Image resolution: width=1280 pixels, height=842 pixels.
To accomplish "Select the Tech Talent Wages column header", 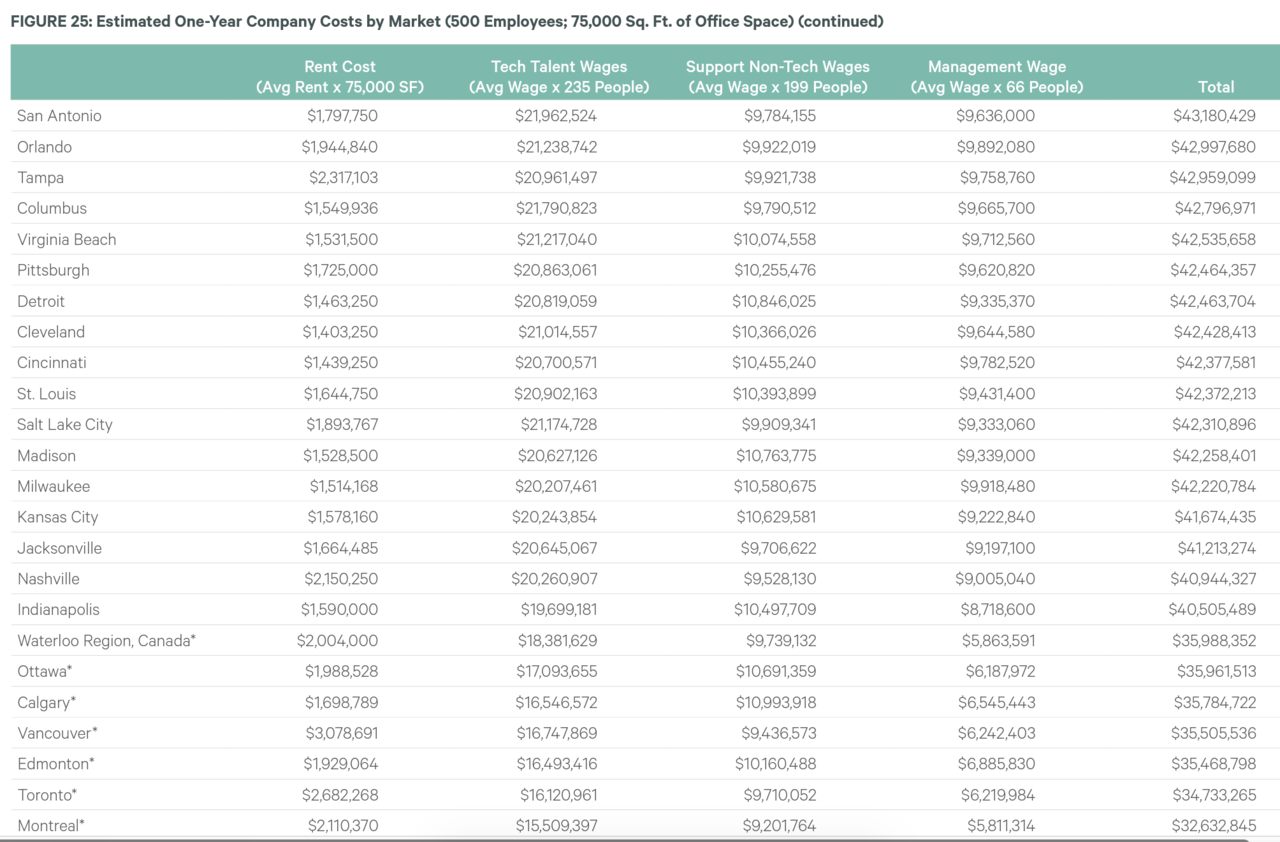I will (559, 77).
